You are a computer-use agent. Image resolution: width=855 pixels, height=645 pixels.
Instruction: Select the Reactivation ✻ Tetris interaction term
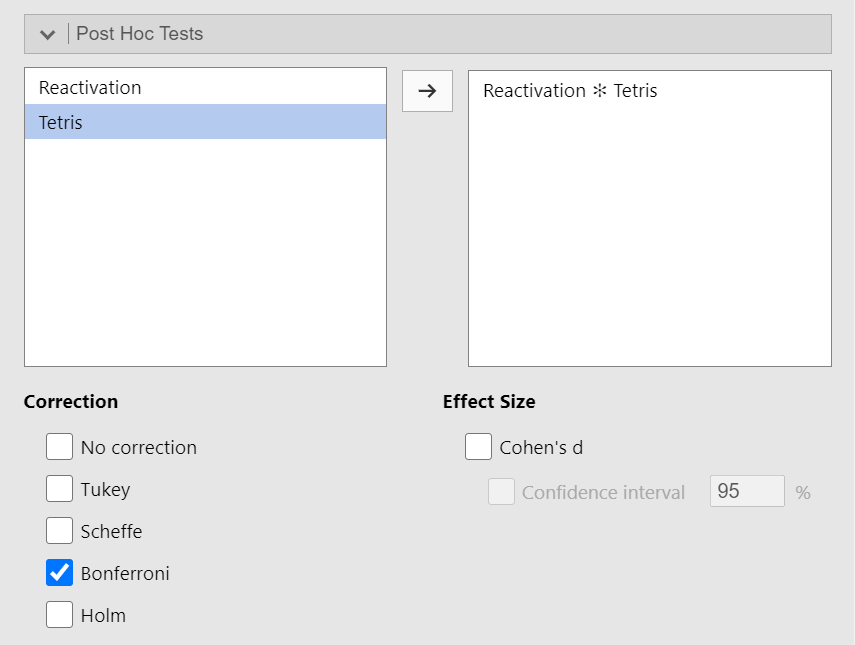[x=570, y=91]
